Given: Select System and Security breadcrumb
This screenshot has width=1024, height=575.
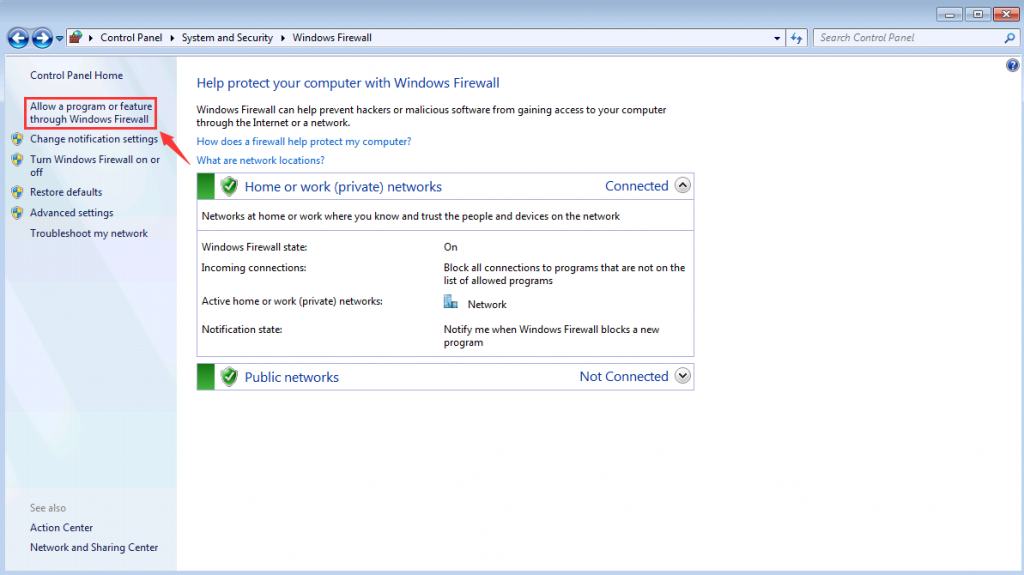Looking at the screenshot, I should (227, 38).
